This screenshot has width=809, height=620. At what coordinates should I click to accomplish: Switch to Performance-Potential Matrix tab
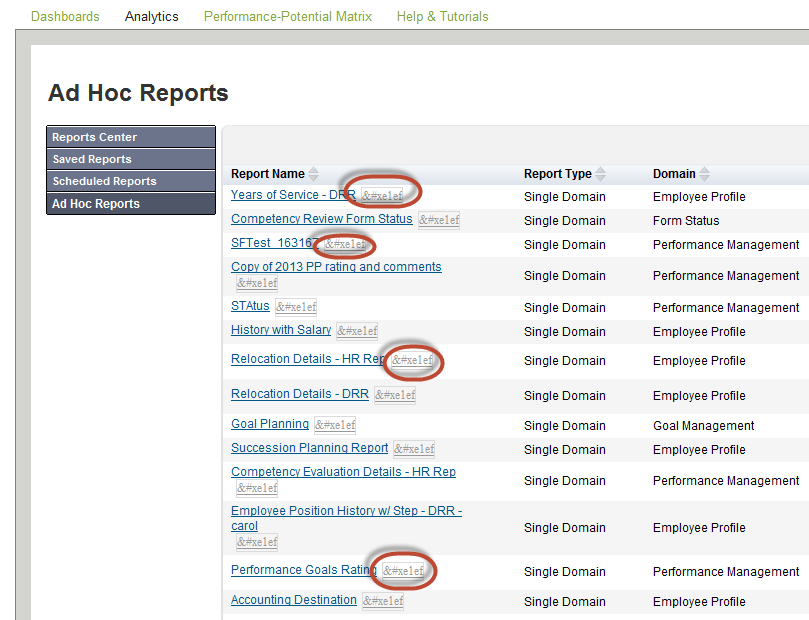point(288,17)
